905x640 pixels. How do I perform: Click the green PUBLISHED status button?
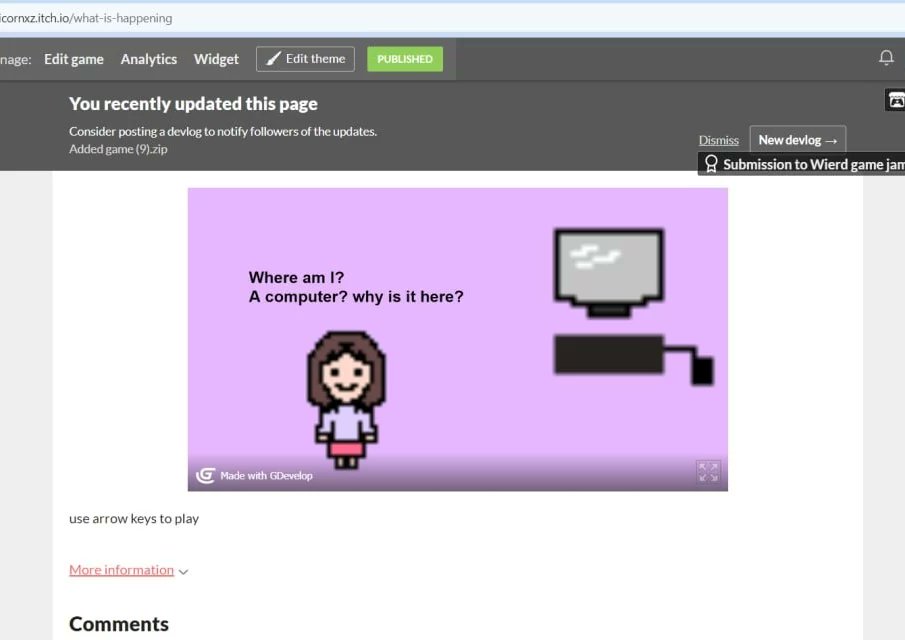(405, 59)
